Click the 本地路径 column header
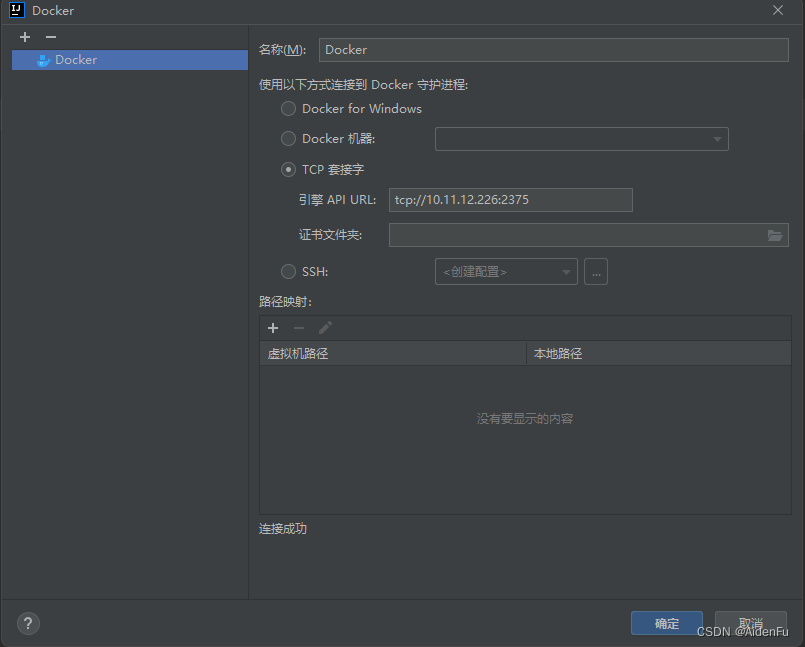This screenshot has width=805, height=647. (659, 353)
